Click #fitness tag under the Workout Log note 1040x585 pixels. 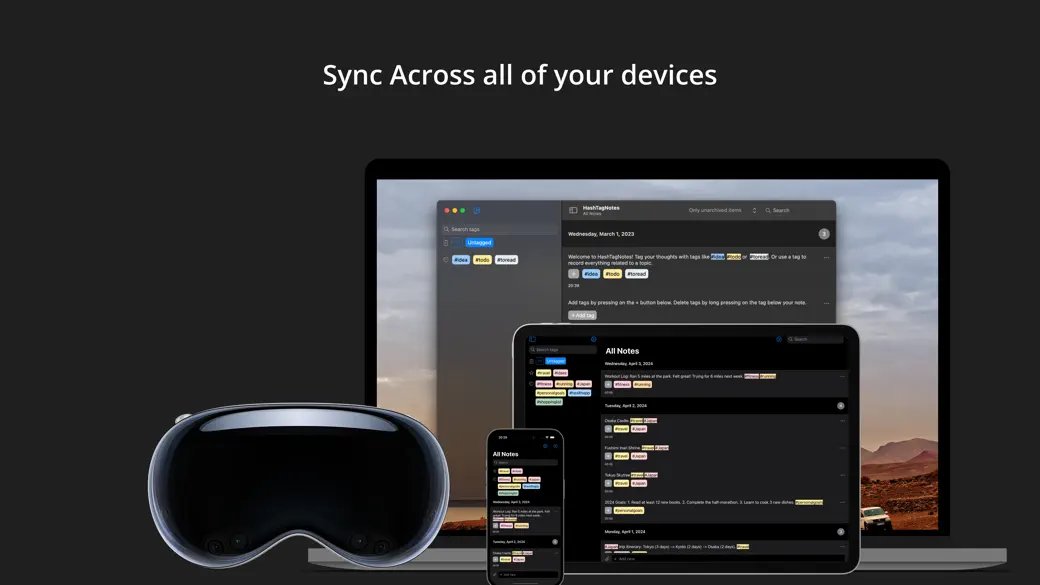pos(622,385)
